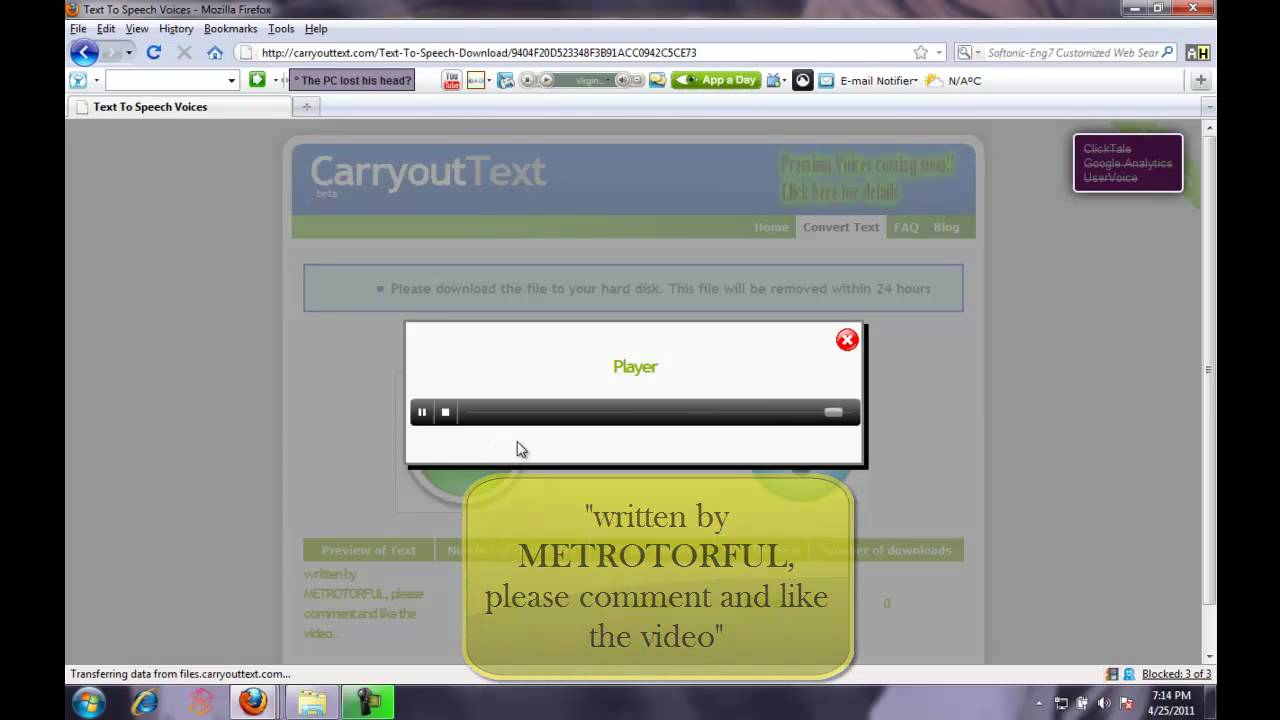Click weather N/A°C toolbar item
The width and height of the screenshot is (1280, 720).
tap(953, 81)
